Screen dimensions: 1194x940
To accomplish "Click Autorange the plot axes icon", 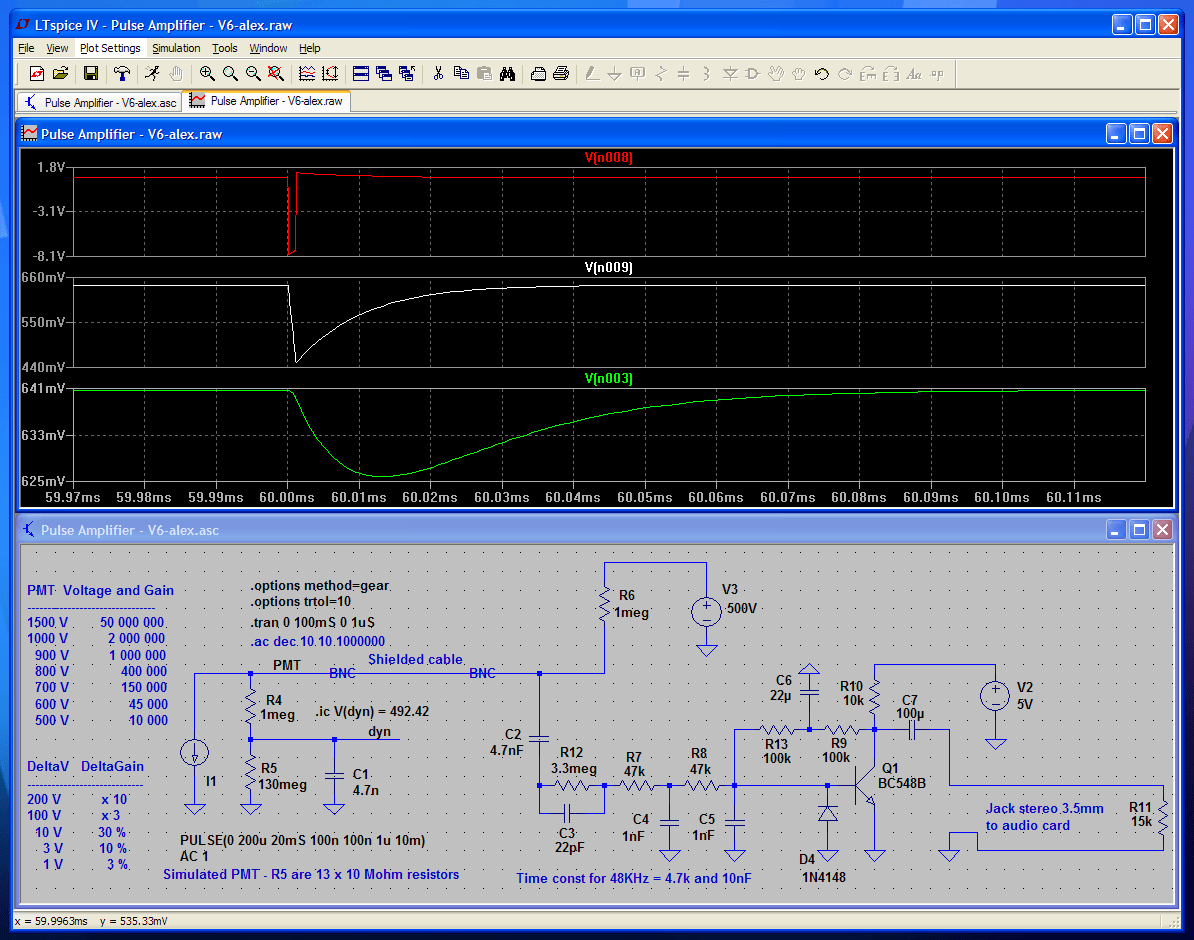I will click(330, 73).
